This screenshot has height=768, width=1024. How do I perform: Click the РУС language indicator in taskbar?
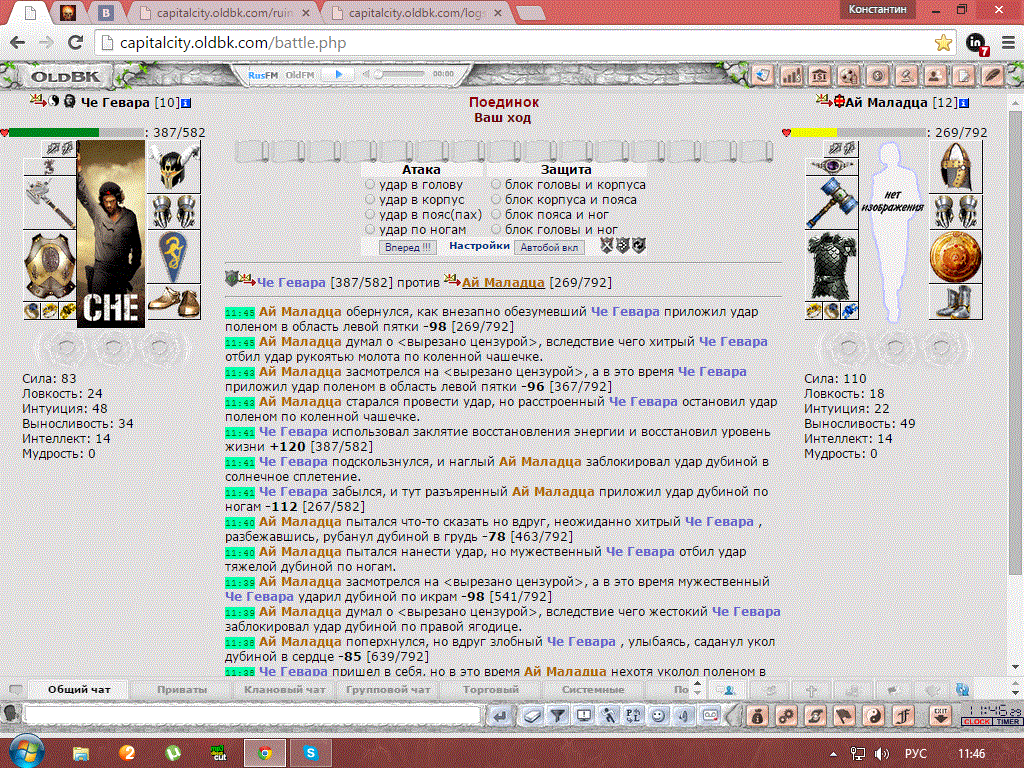pyautogui.click(x=916, y=754)
